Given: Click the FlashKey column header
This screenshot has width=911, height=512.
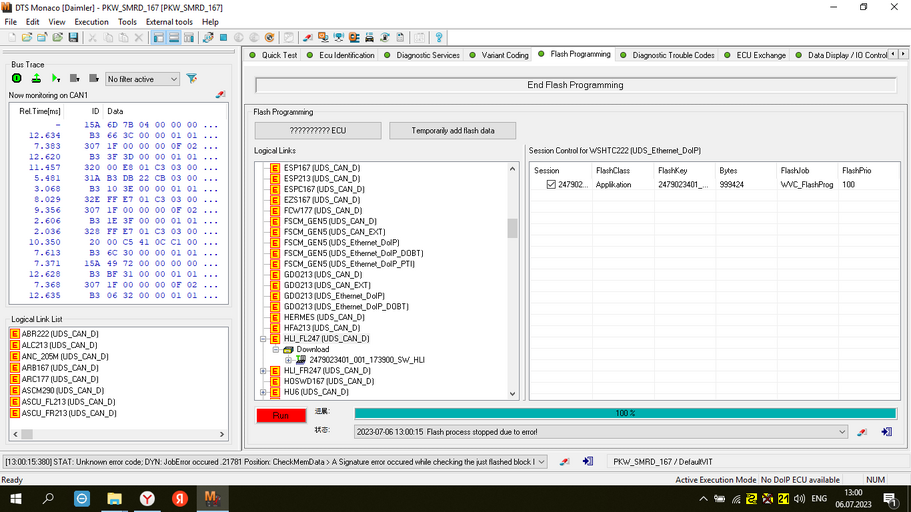Looking at the screenshot, I should tap(684, 171).
